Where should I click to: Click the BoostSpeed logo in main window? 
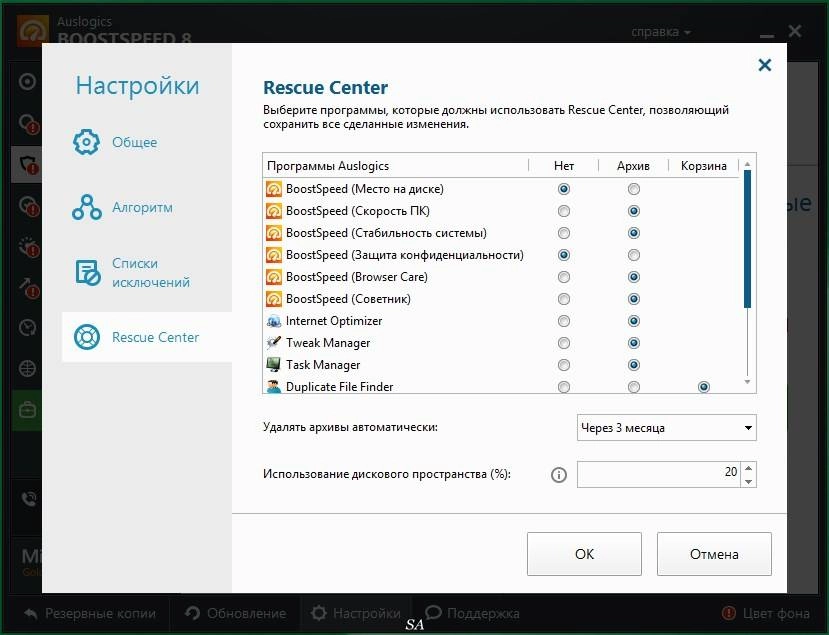33,30
